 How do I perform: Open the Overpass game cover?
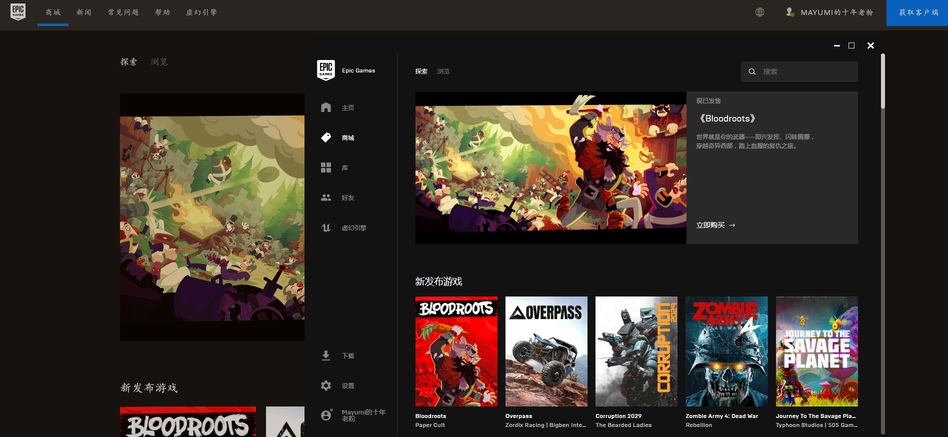(x=547, y=351)
